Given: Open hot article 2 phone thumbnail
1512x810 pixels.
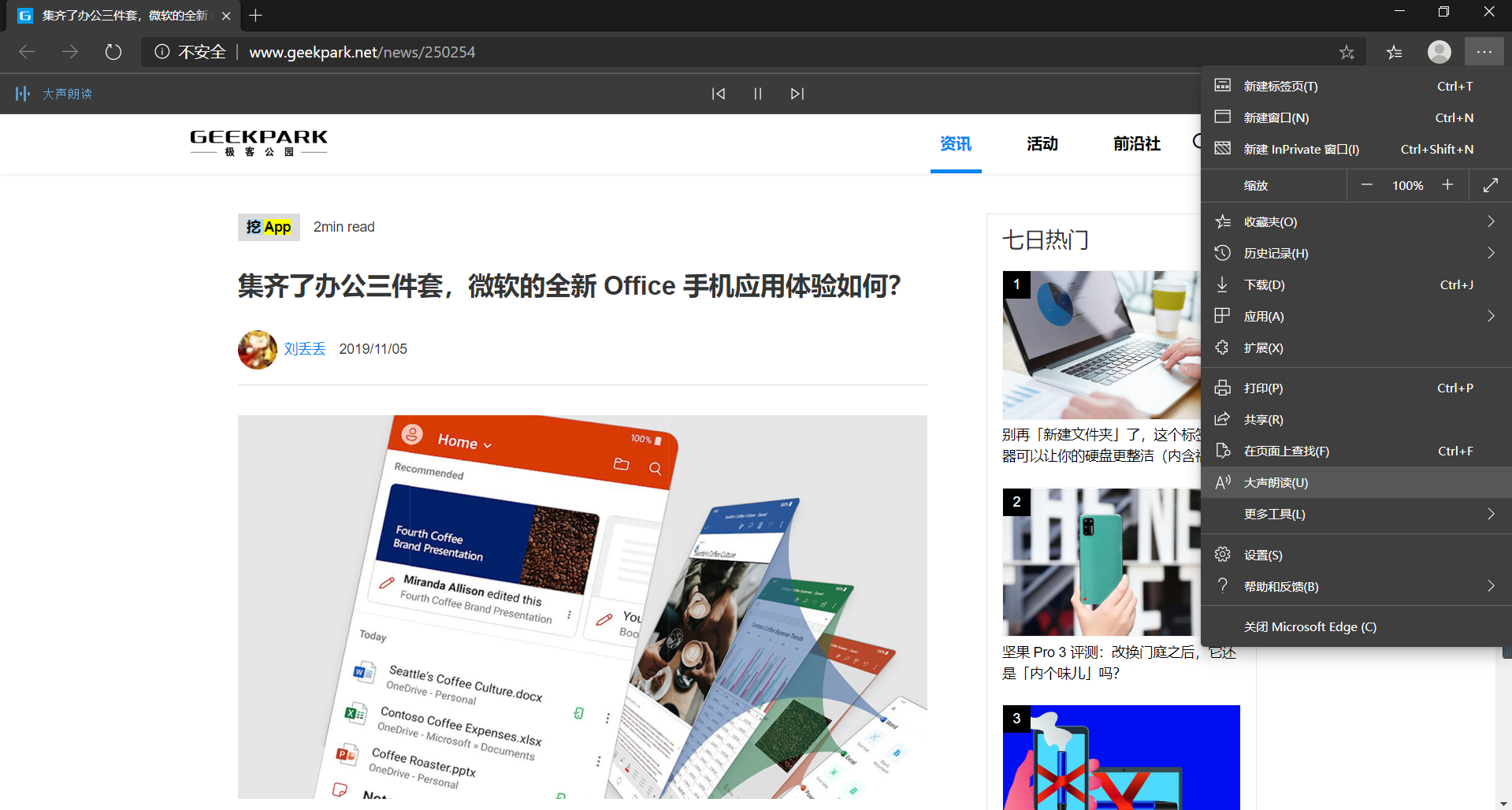Looking at the screenshot, I should [x=1101, y=562].
